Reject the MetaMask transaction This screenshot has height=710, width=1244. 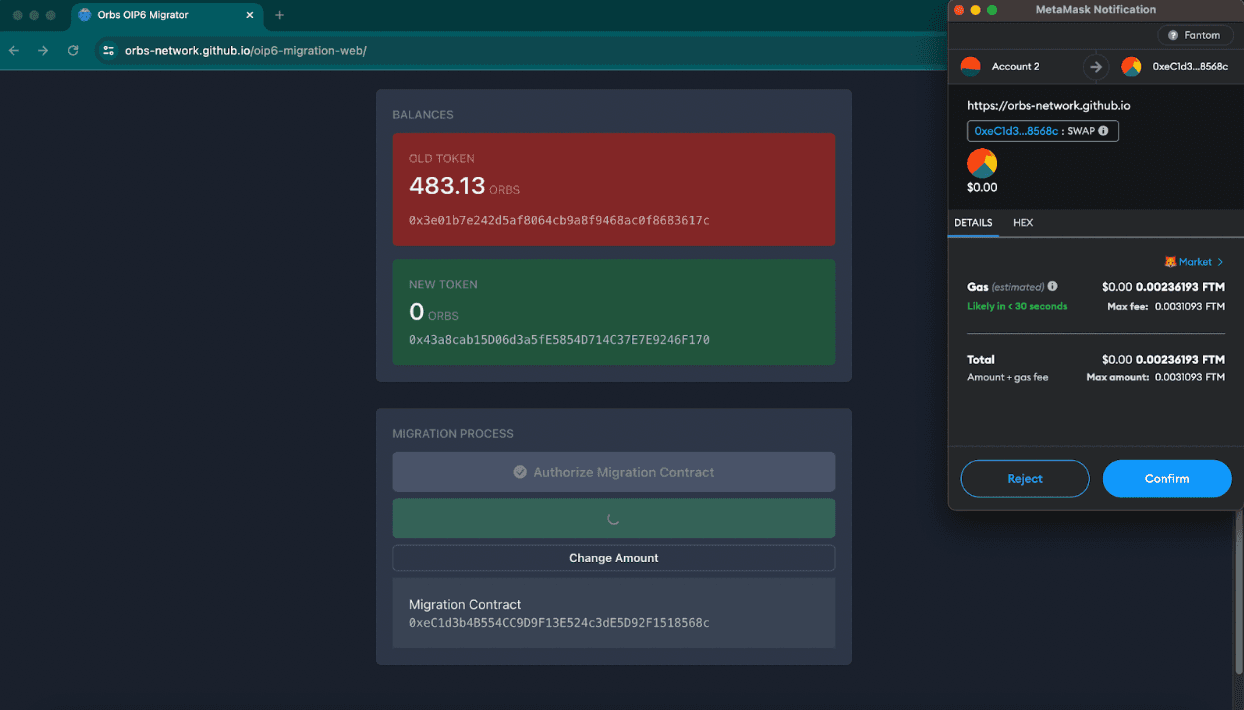pos(1025,479)
